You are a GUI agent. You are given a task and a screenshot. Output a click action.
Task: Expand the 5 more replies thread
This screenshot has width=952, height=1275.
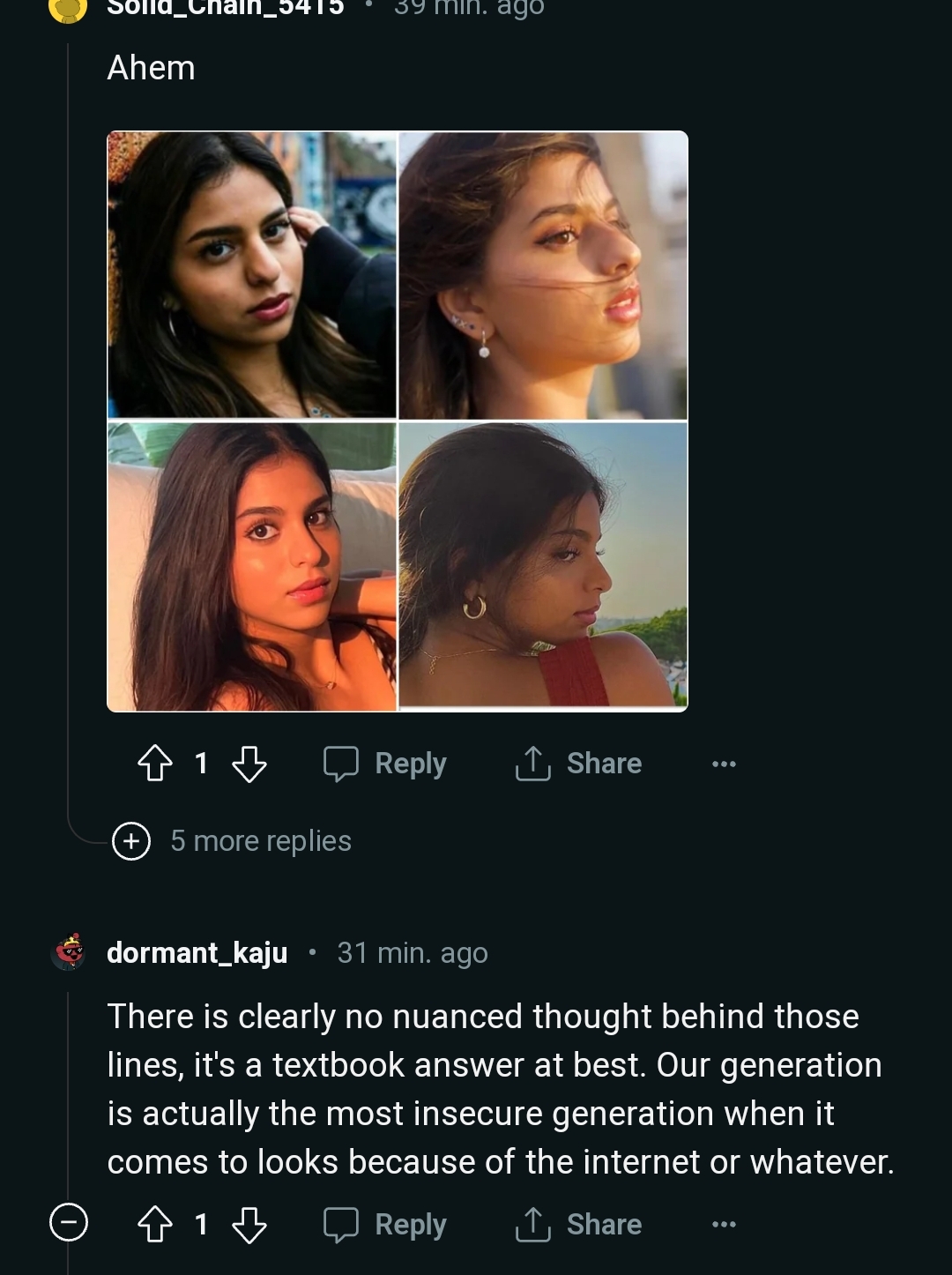(x=260, y=841)
